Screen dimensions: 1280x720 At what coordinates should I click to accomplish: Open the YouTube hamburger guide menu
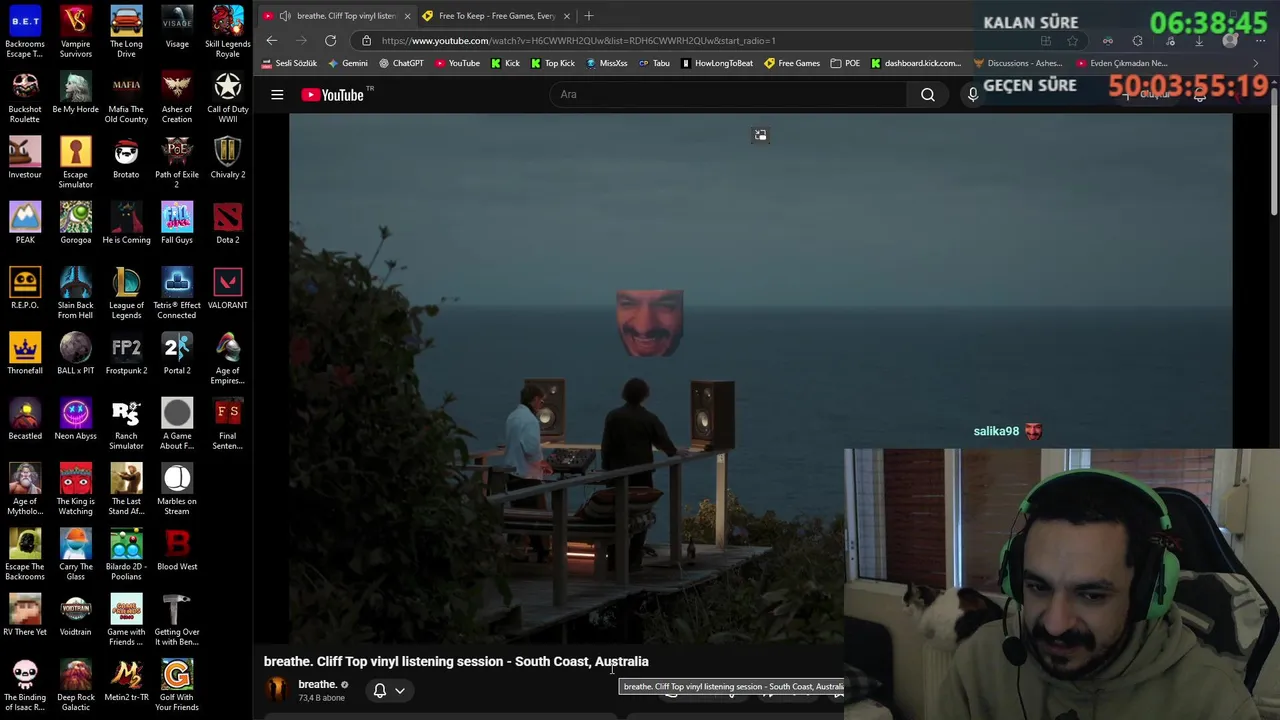point(277,95)
